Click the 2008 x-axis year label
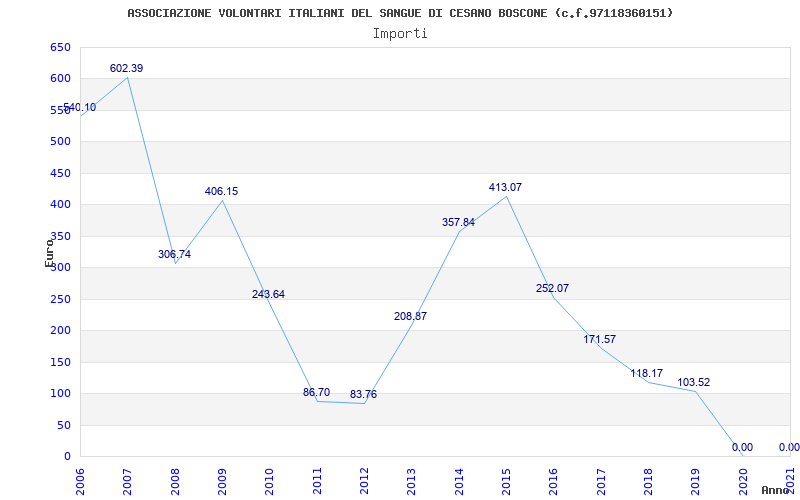This screenshot has width=800, height=500. pos(174,482)
